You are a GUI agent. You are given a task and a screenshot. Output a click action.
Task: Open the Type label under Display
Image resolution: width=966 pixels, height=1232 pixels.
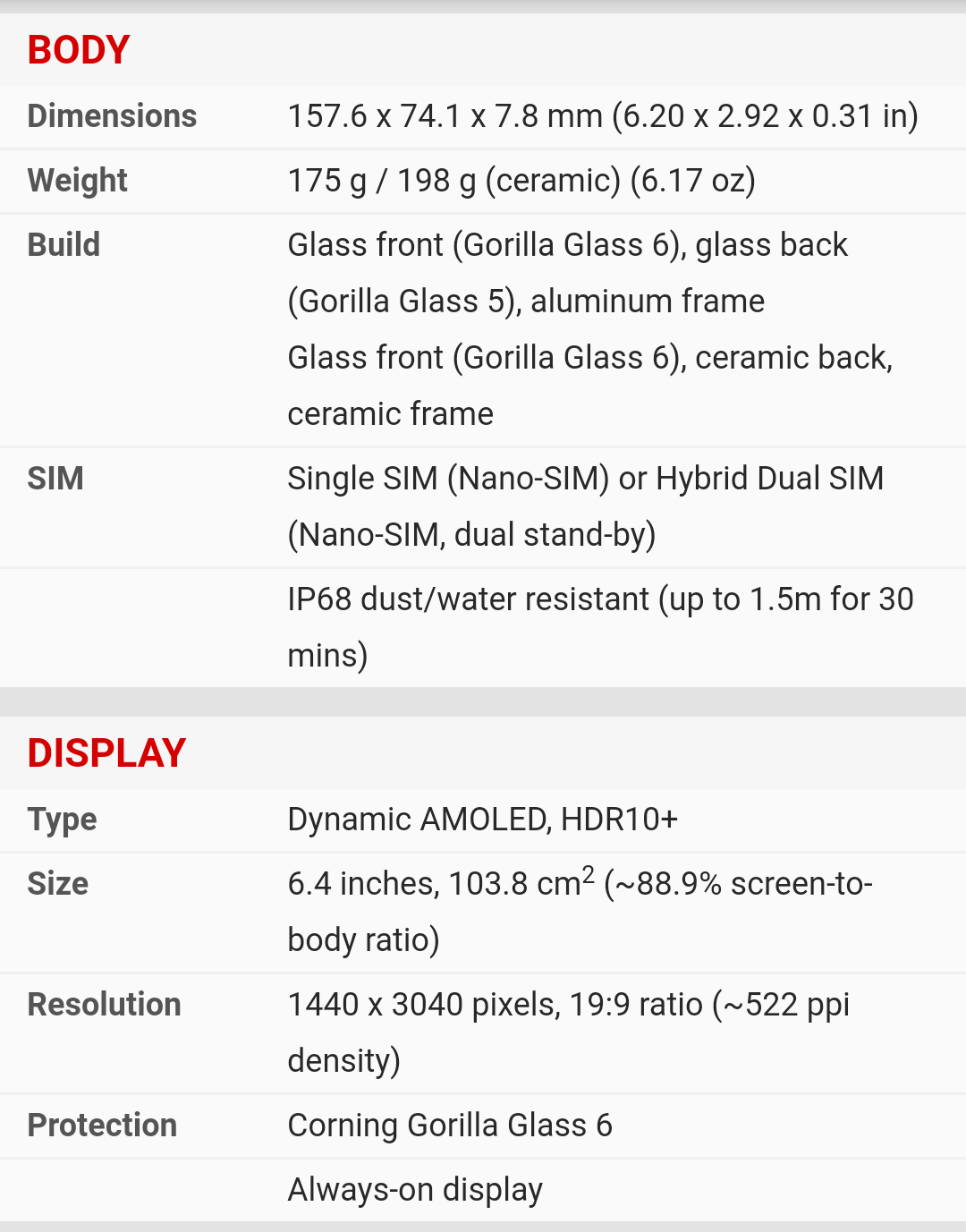pos(62,820)
